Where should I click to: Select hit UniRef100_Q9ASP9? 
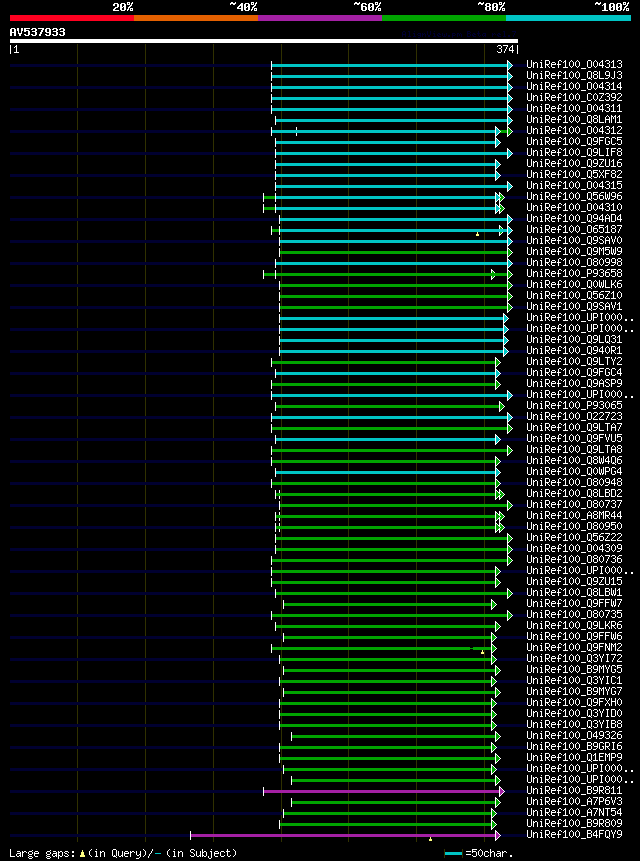(574, 383)
